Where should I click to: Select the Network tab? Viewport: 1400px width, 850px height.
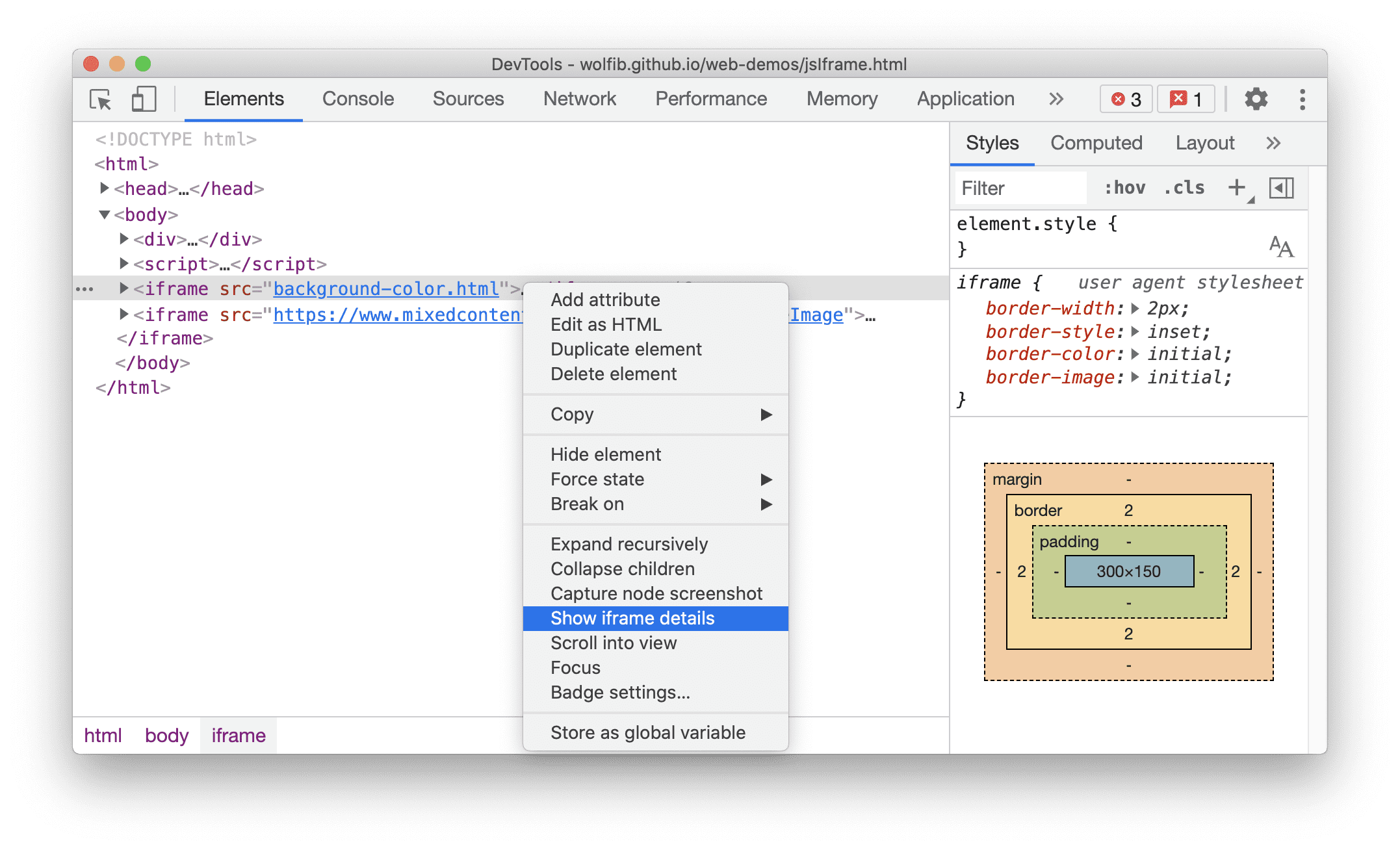pos(580,97)
